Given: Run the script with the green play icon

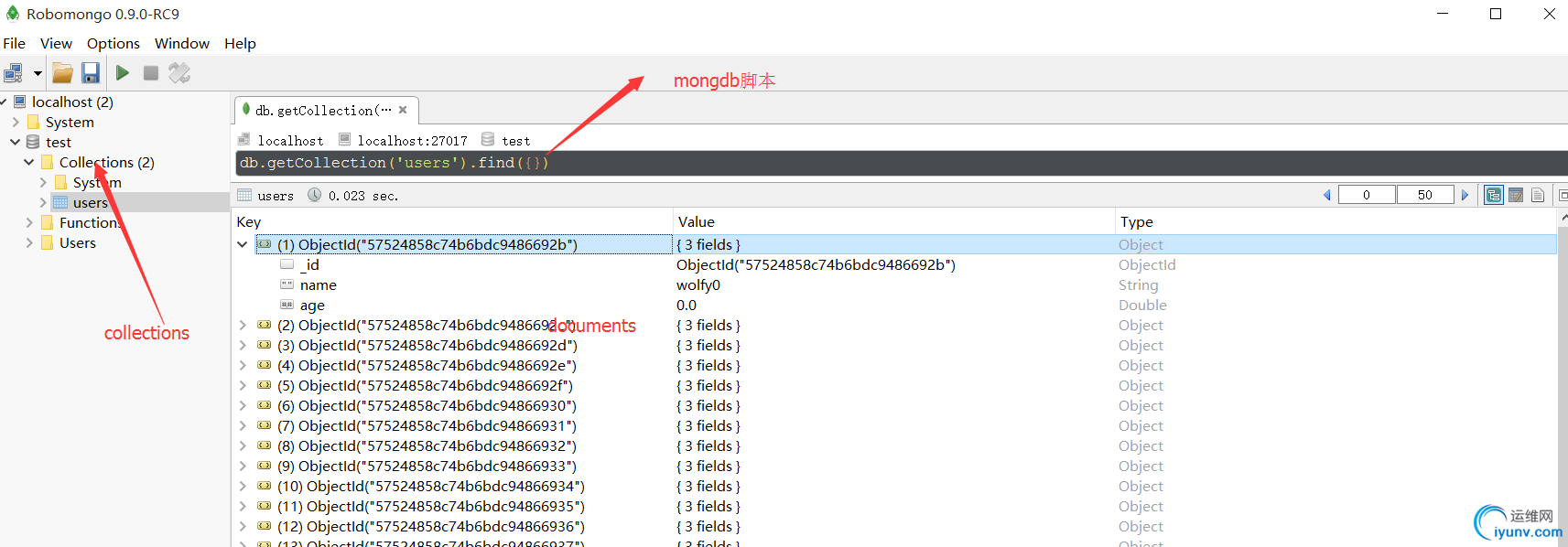Looking at the screenshot, I should (122, 73).
